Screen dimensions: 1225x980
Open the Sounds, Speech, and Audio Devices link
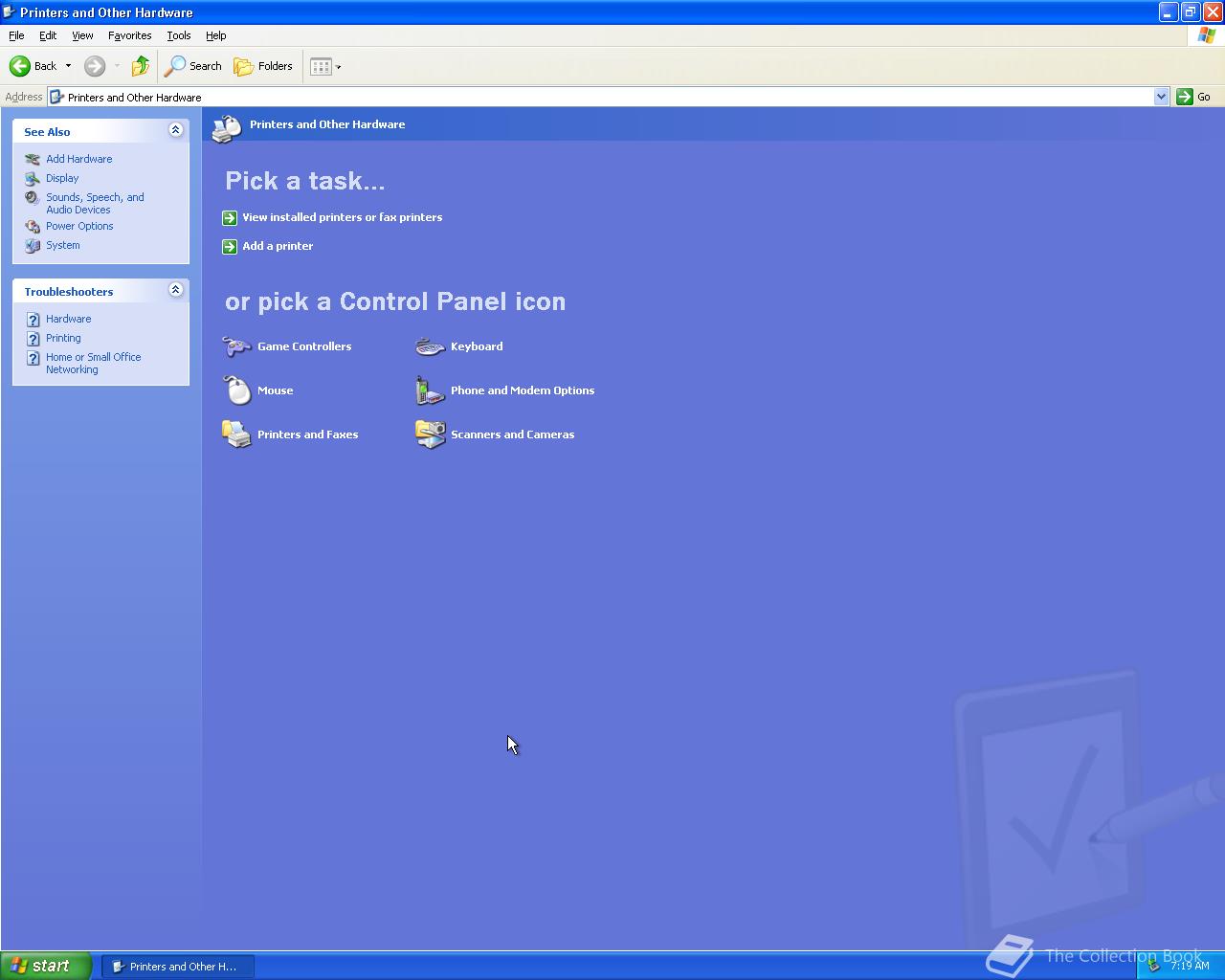point(95,203)
